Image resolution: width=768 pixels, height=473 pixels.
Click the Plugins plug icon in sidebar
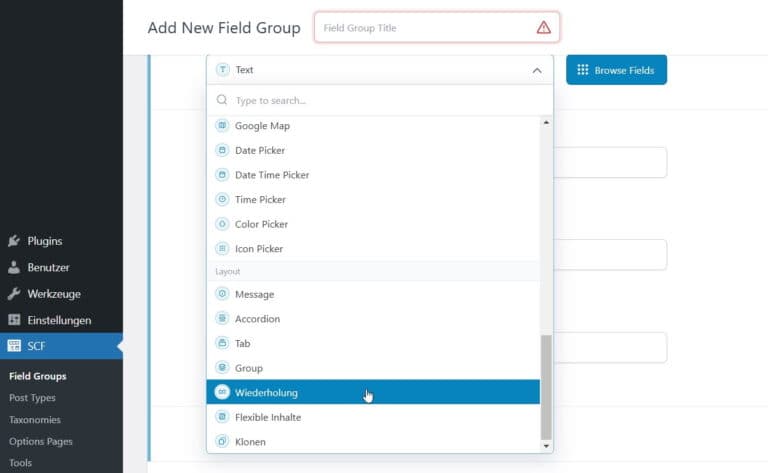(14, 240)
